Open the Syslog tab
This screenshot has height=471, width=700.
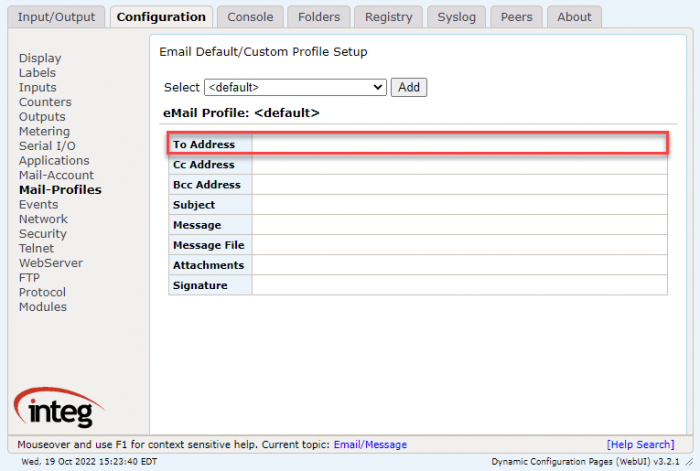tap(456, 17)
